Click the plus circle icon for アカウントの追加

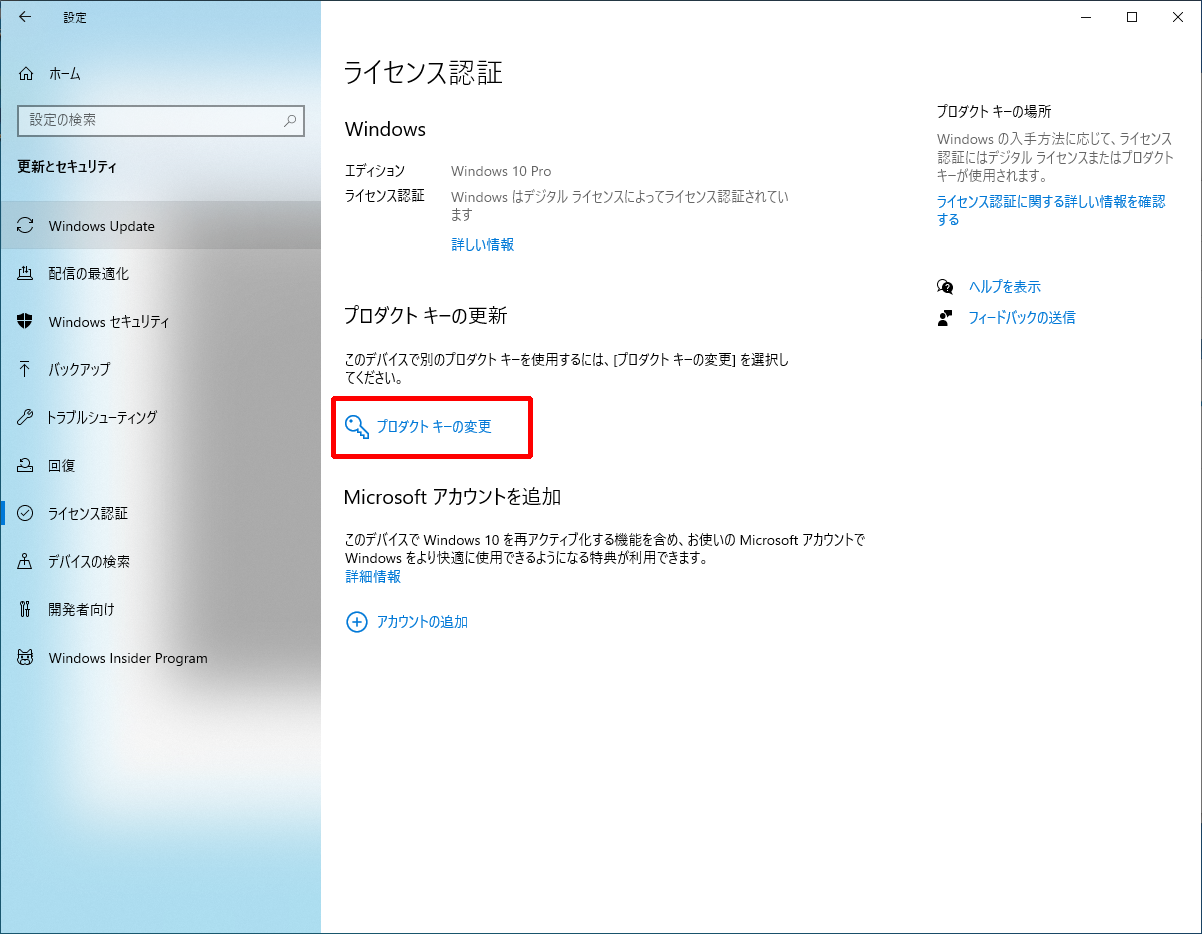(x=356, y=622)
